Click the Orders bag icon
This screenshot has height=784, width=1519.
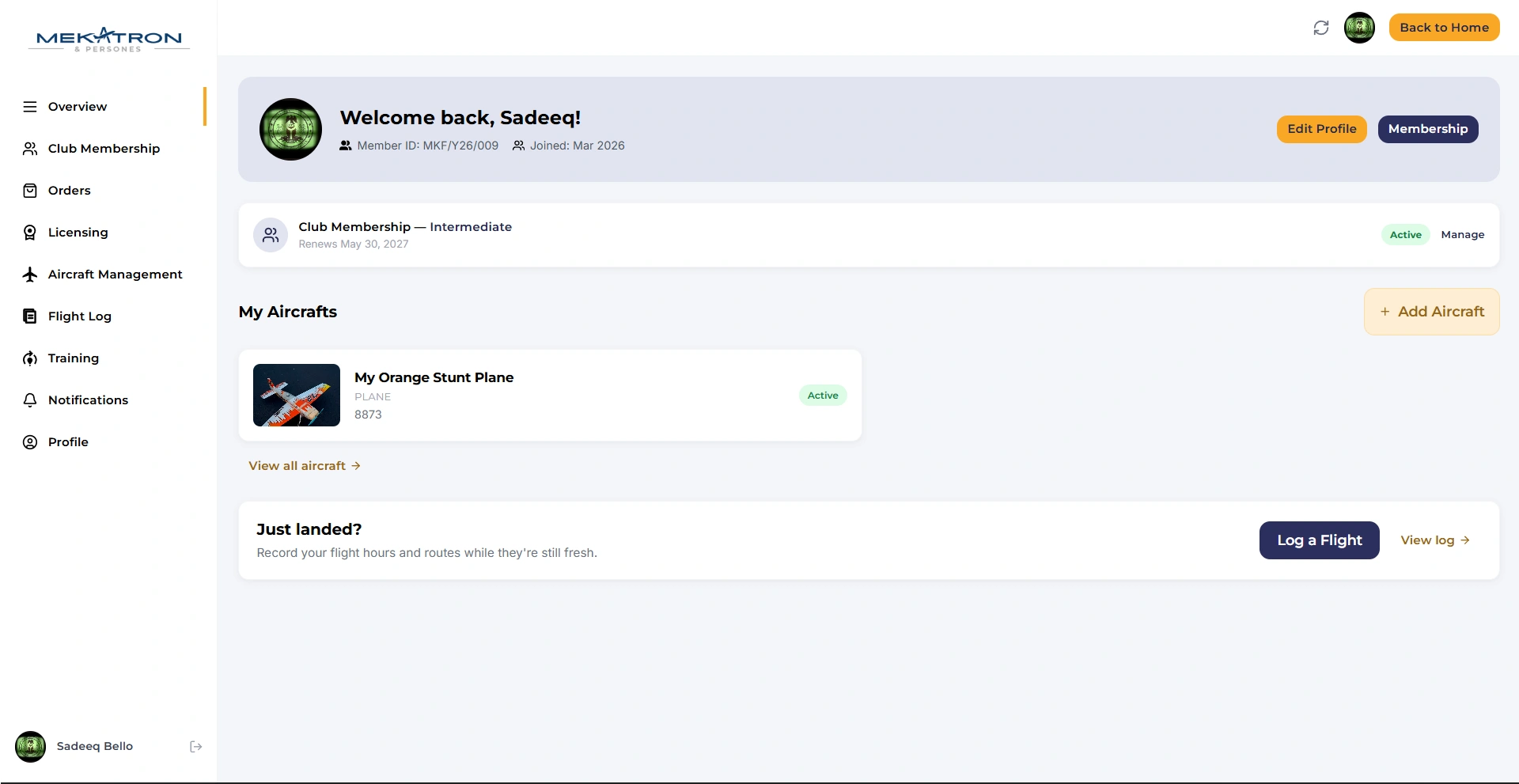coord(30,191)
